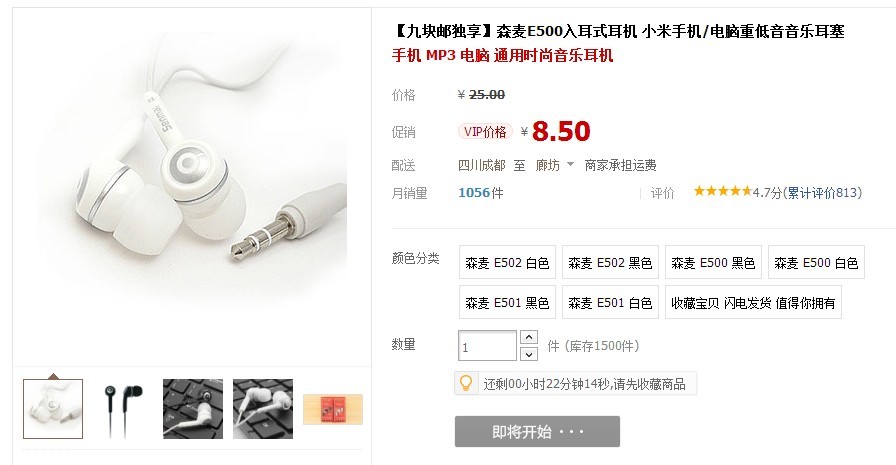
Task: Click the light bulb tip icon
Action: click(x=466, y=383)
